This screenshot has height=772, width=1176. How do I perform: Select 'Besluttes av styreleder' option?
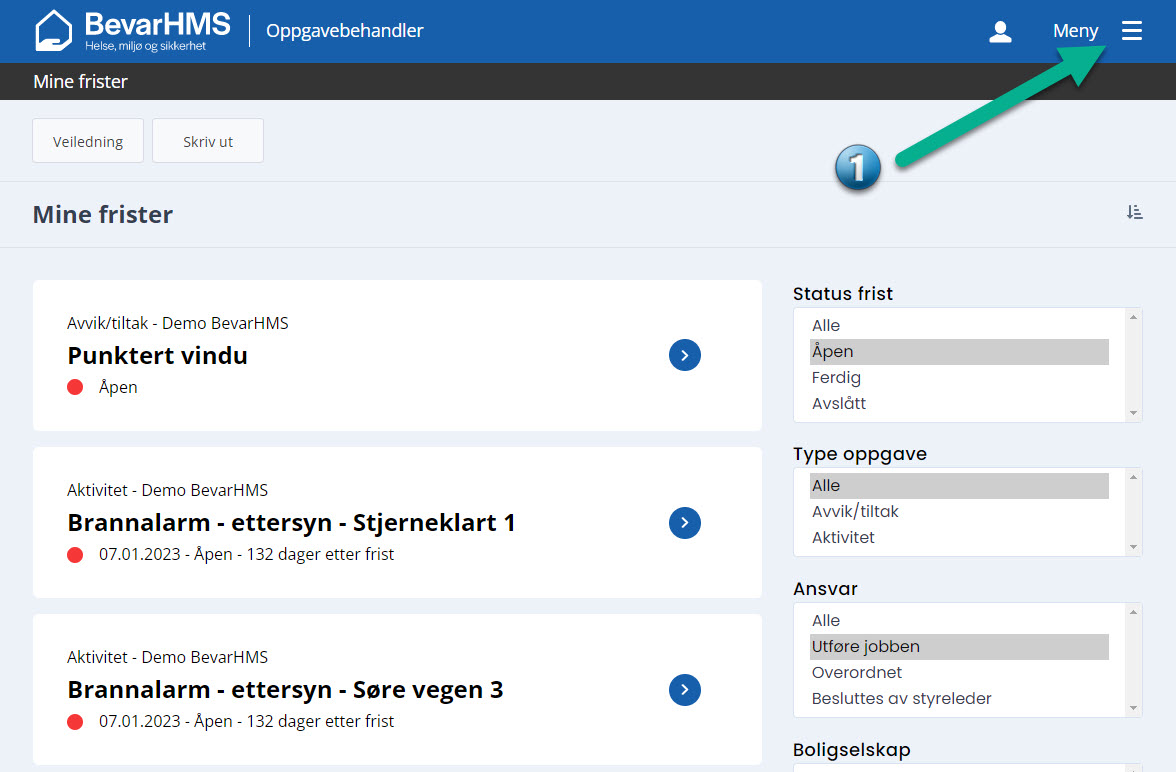point(901,698)
